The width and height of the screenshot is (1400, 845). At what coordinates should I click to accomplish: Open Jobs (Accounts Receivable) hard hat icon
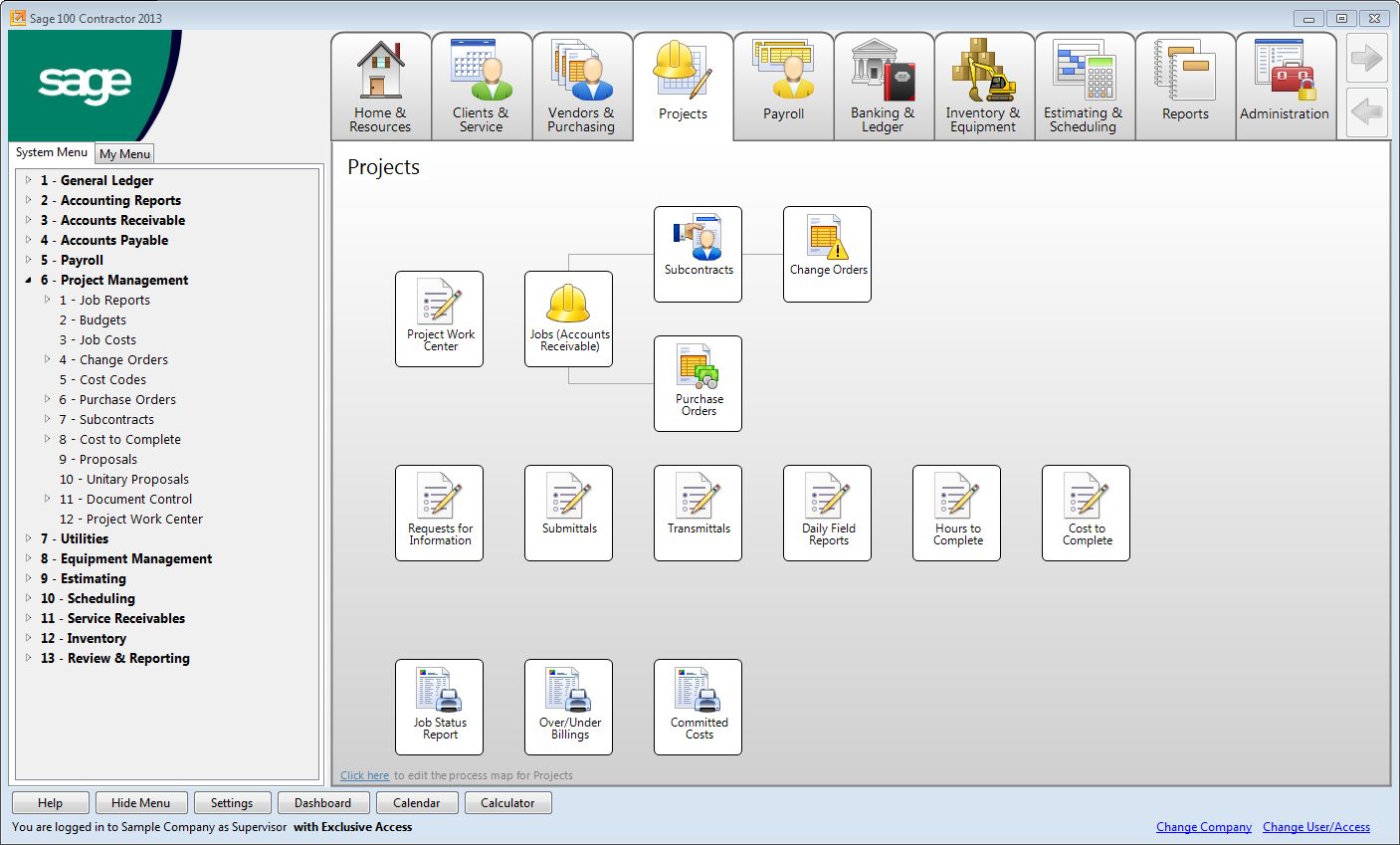tap(569, 318)
